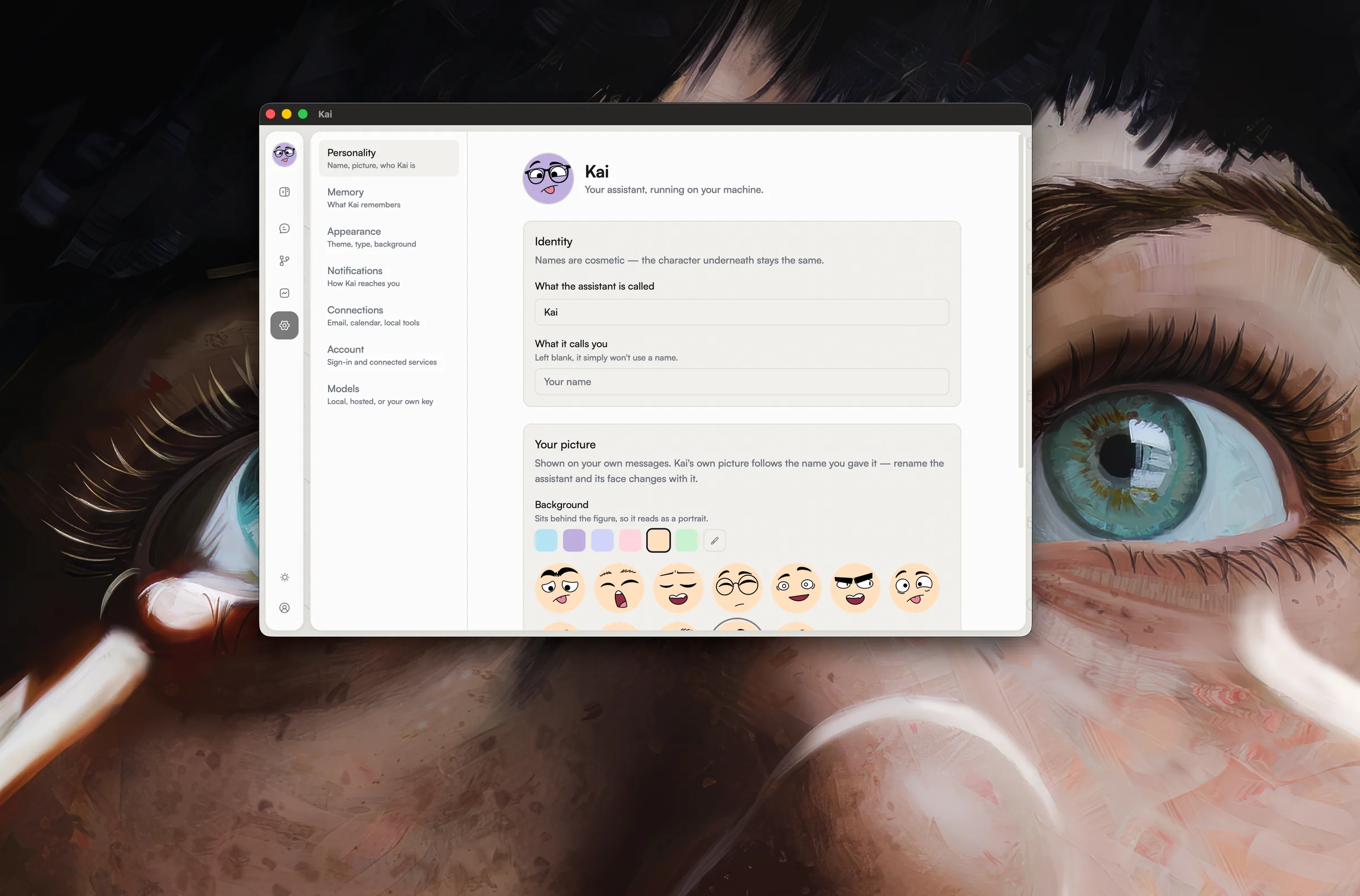Click the 'Background' label
The width and height of the screenshot is (1360, 896).
tap(561, 504)
